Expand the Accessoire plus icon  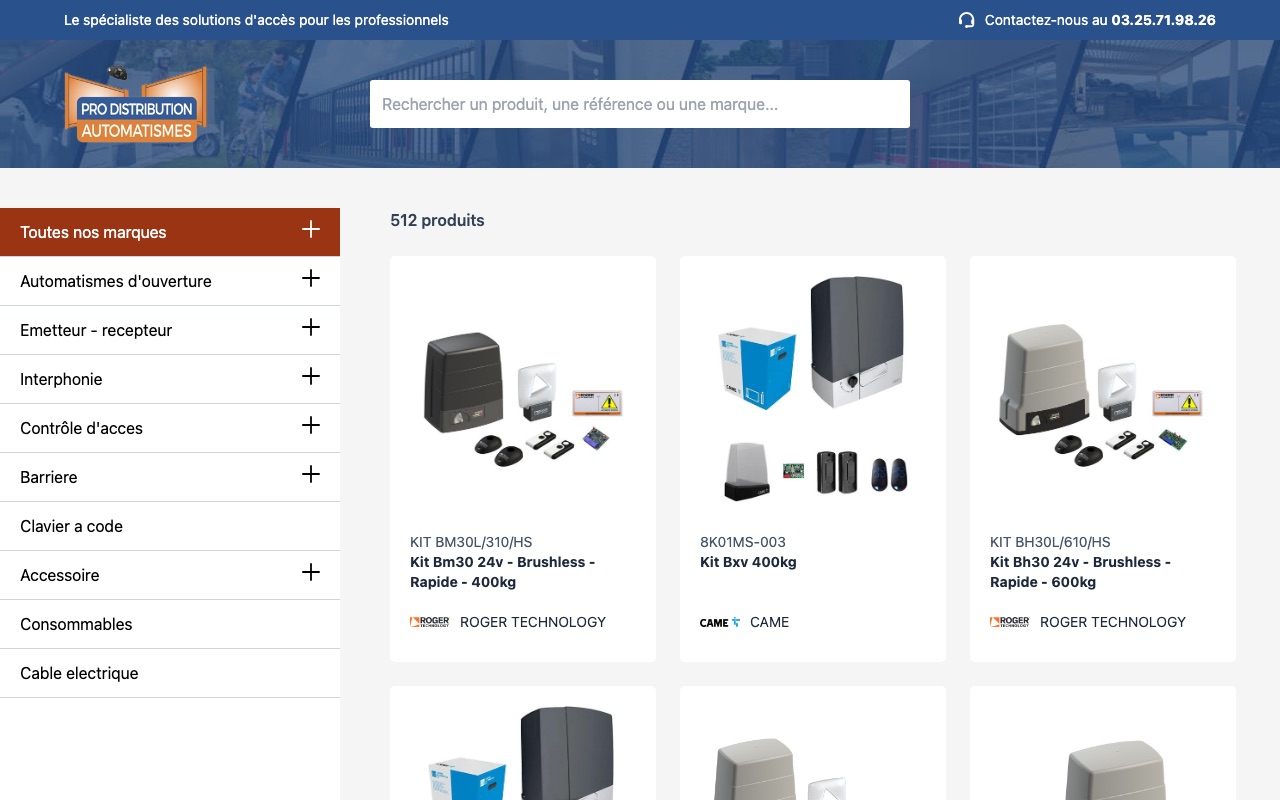(x=311, y=572)
